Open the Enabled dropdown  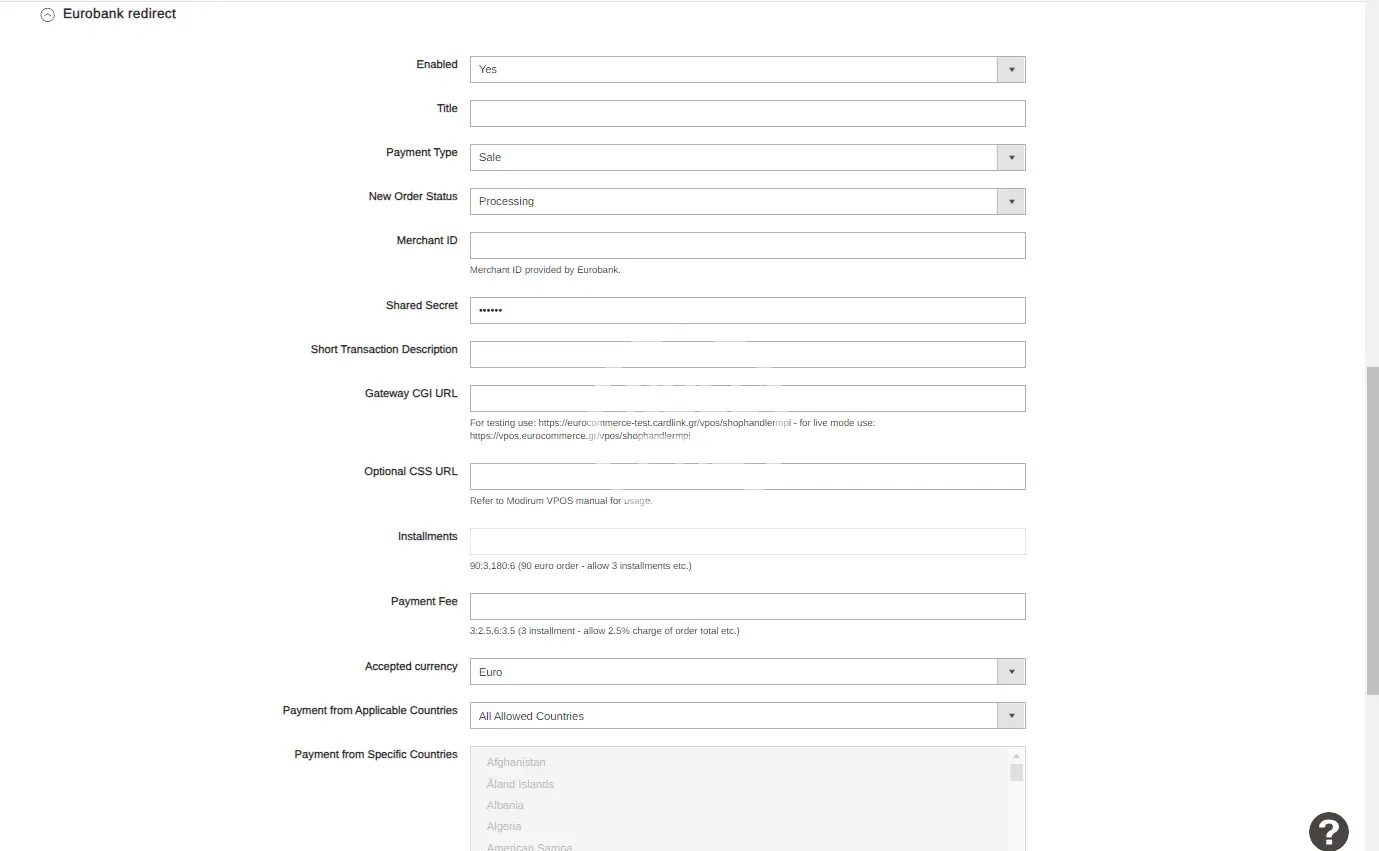(x=747, y=69)
